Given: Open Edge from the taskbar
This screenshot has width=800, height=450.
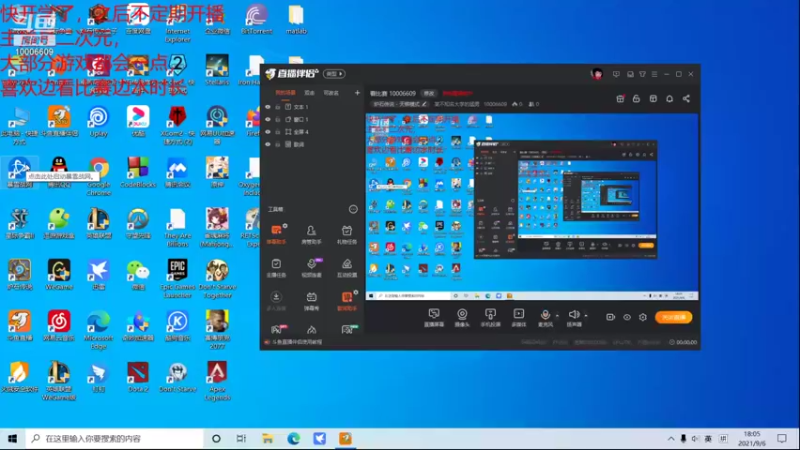Looking at the screenshot, I should (x=293, y=439).
